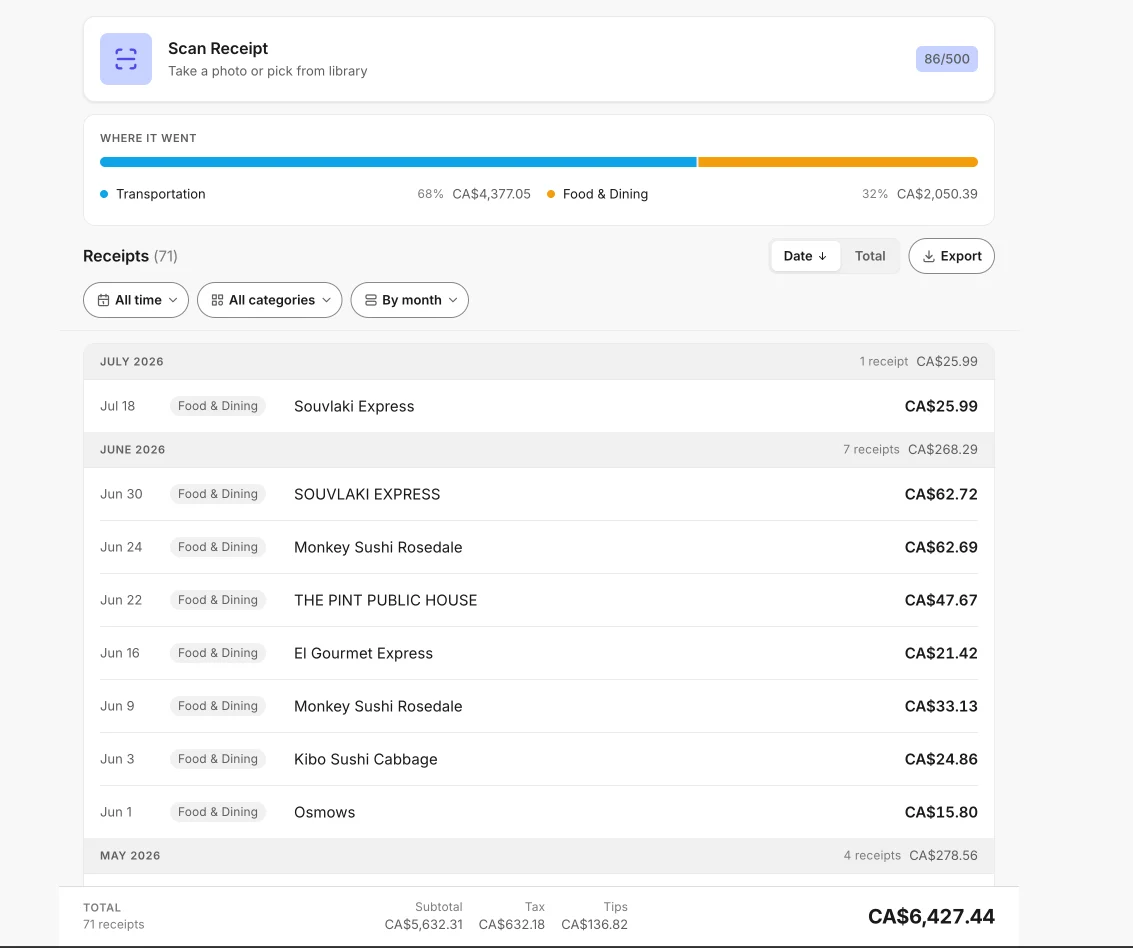The width and height of the screenshot is (1133, 948).
Task: Open the All categories chevron dropdown
Action: [327, 300]
